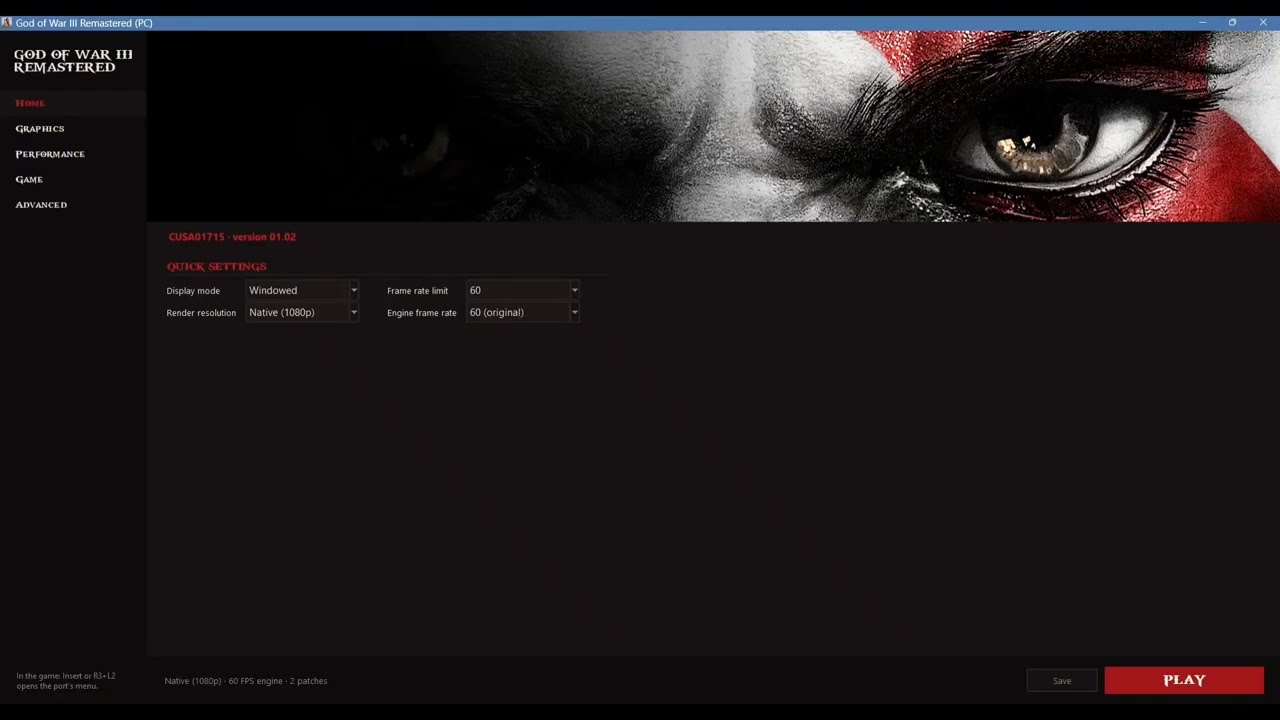This screenshot has width=1280, height=720.
Task: Switch to the Advanced section
Action: (41, 205)
